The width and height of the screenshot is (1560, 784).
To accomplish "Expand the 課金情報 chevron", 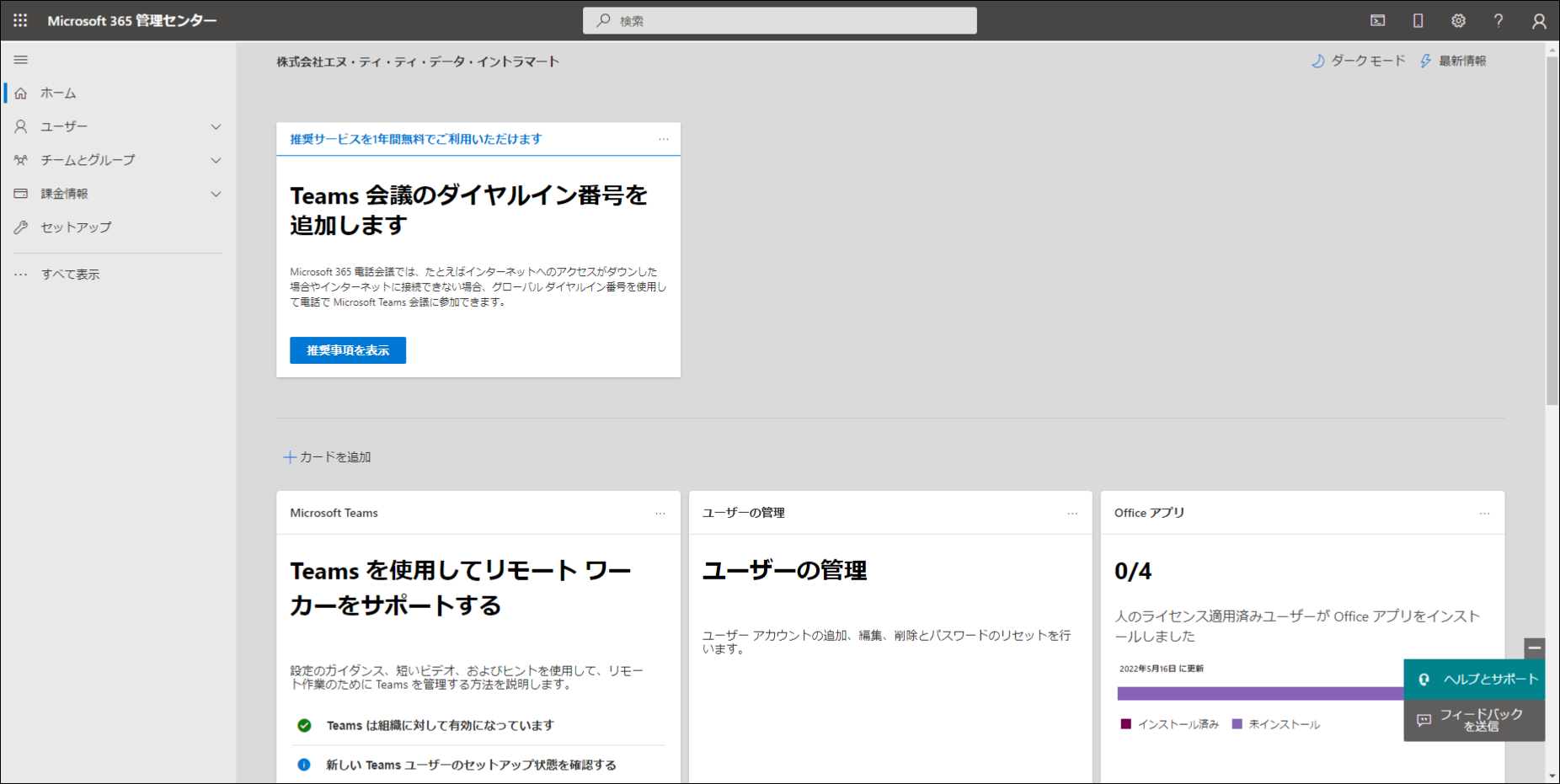I will click(x=216, y=194).
